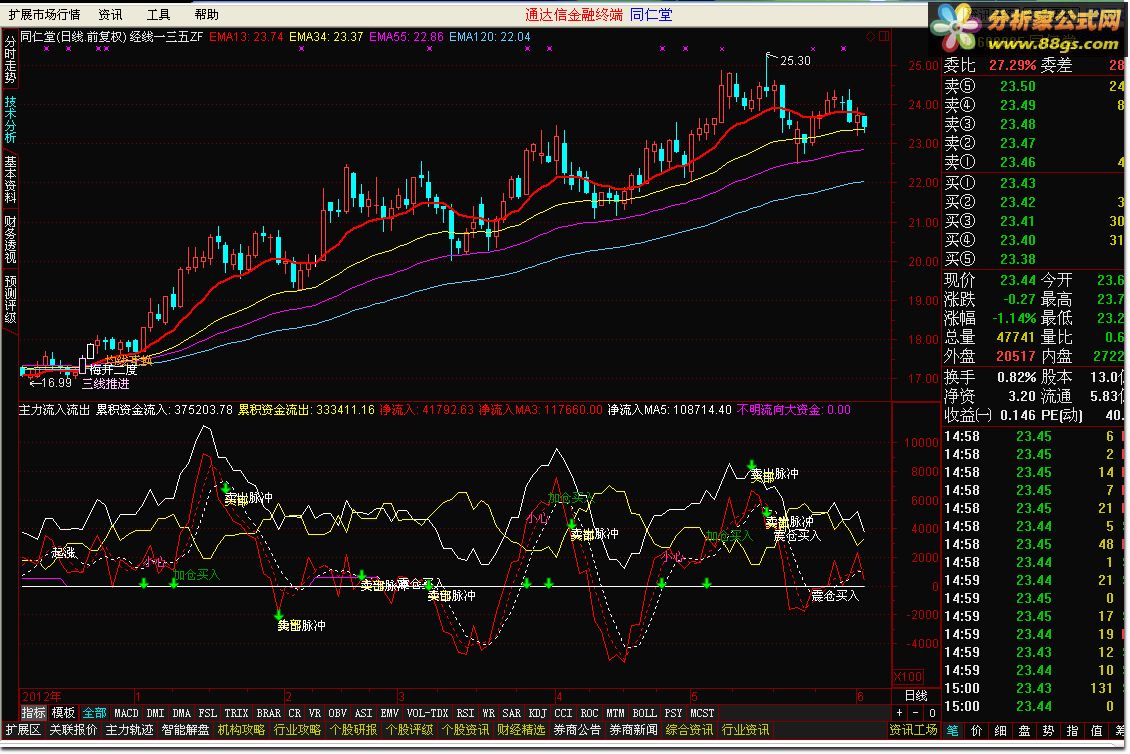Select the 势 tab in quote panel

pos(1048,730)
